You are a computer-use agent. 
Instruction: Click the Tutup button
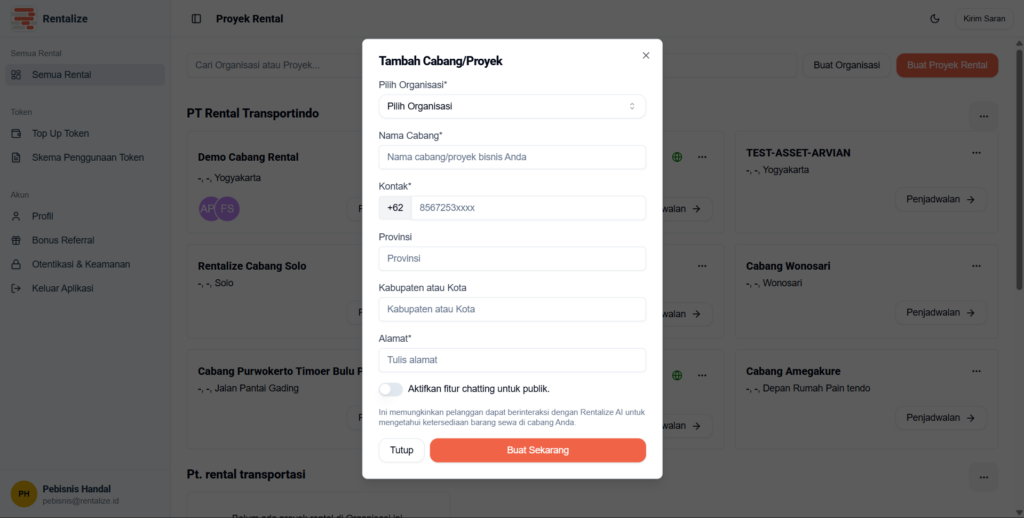click(x=401, y=450)
